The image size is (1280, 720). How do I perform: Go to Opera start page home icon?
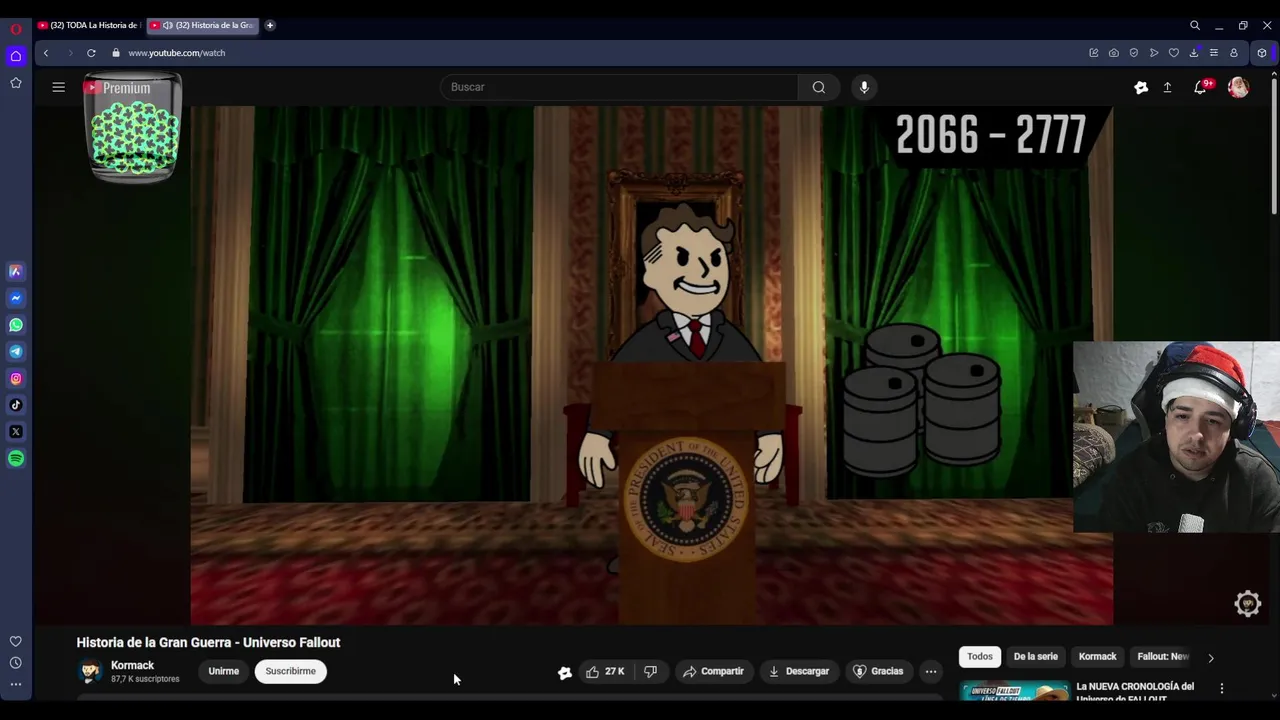point(16,56)
